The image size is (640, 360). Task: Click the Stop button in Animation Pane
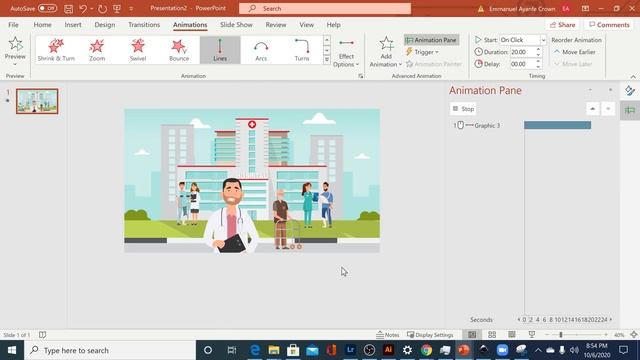pyautogui.click(x=463, y=109)
